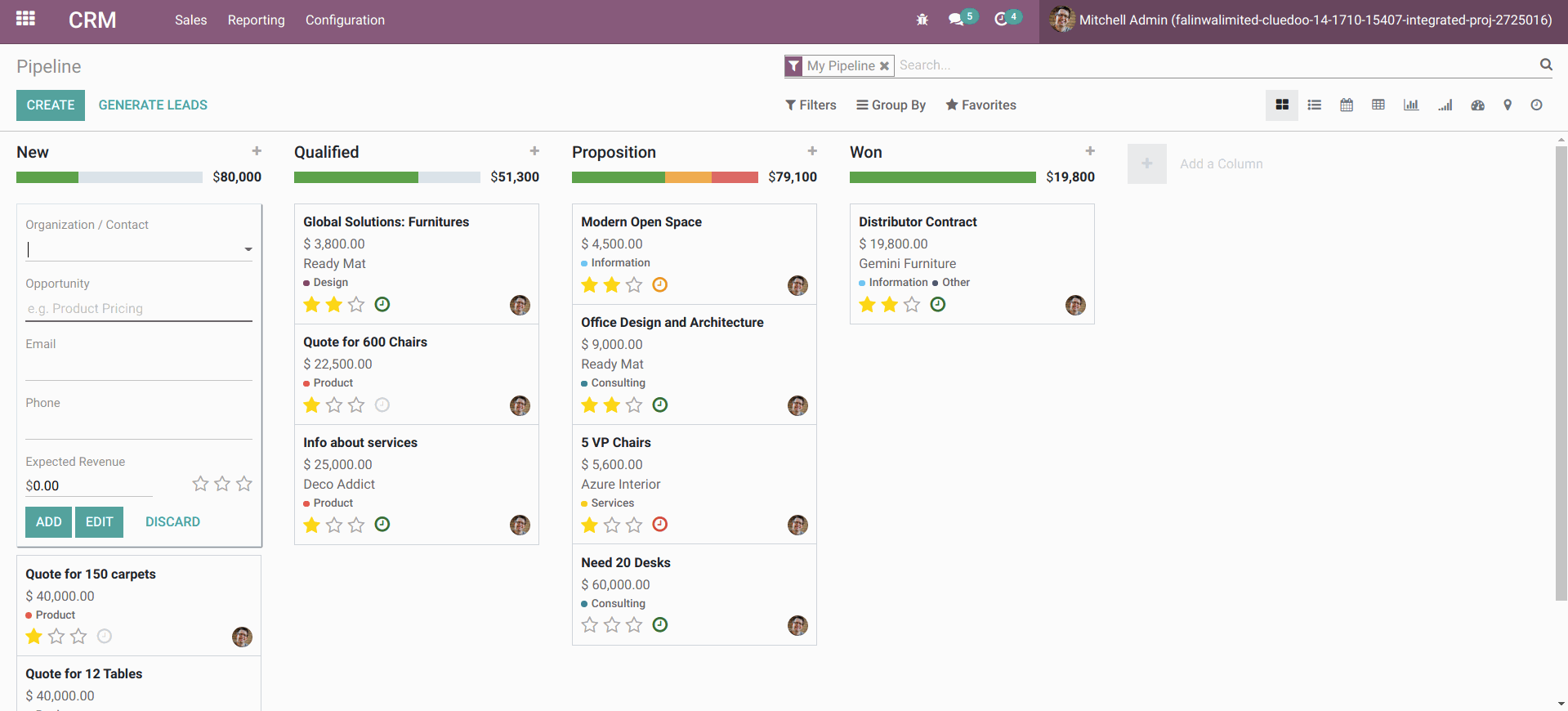Click orange segment of Proposition progress bar
Image resolution: width=1568 pixels, height=711 pixels.
pyautogui.click(x=688, y=177)
